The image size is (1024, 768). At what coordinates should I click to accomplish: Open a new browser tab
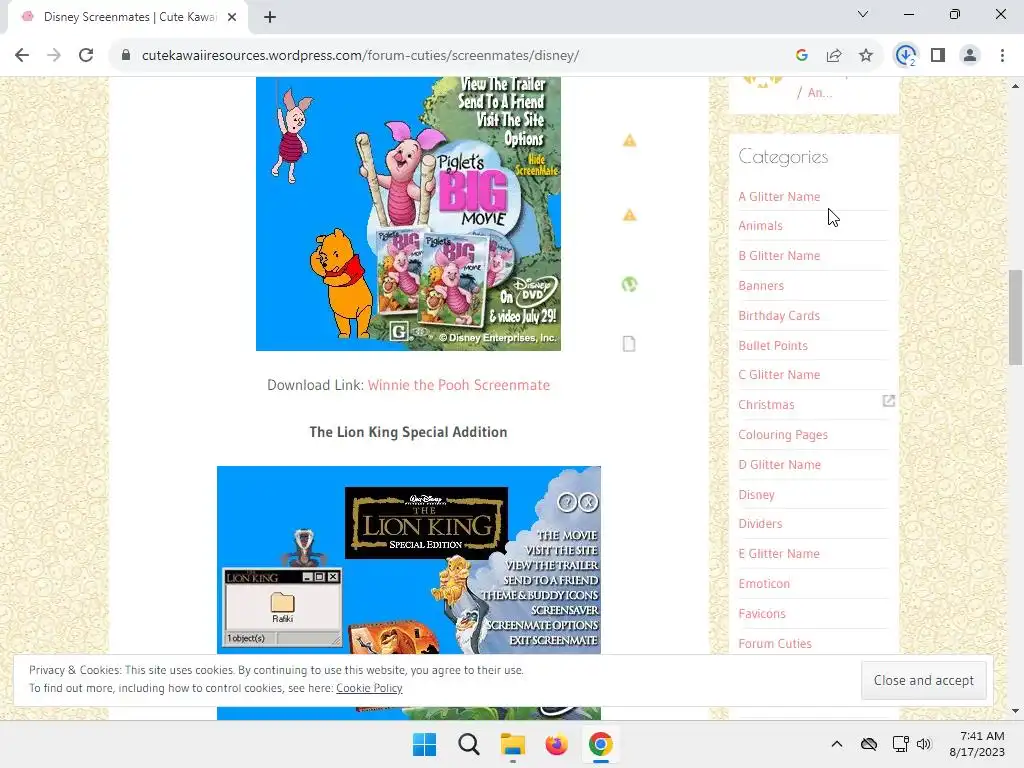tap(270, 17)
